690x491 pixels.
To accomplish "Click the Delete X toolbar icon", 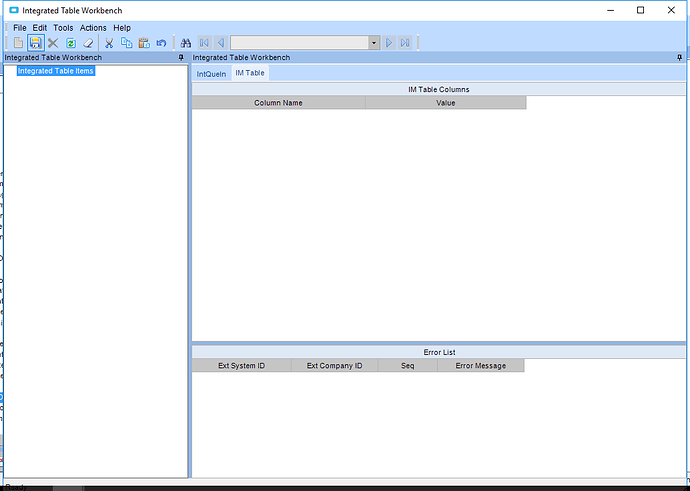I will [x=53, y=43].
